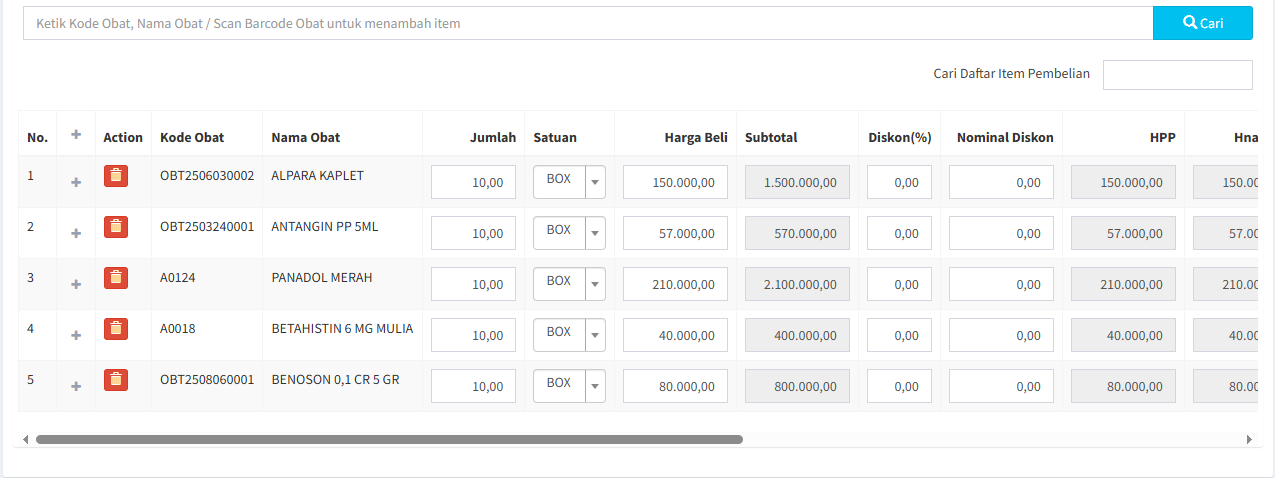Edit Jumlah for ALPARA KAPLET
This screenshot has height=478, width=1275.
tap(473, 182)
